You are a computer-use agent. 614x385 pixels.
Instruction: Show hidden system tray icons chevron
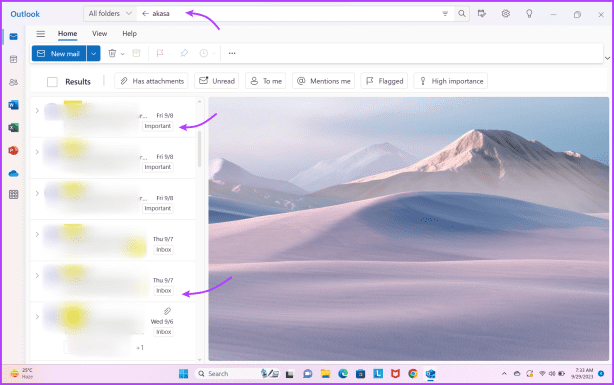pos(504,374)
